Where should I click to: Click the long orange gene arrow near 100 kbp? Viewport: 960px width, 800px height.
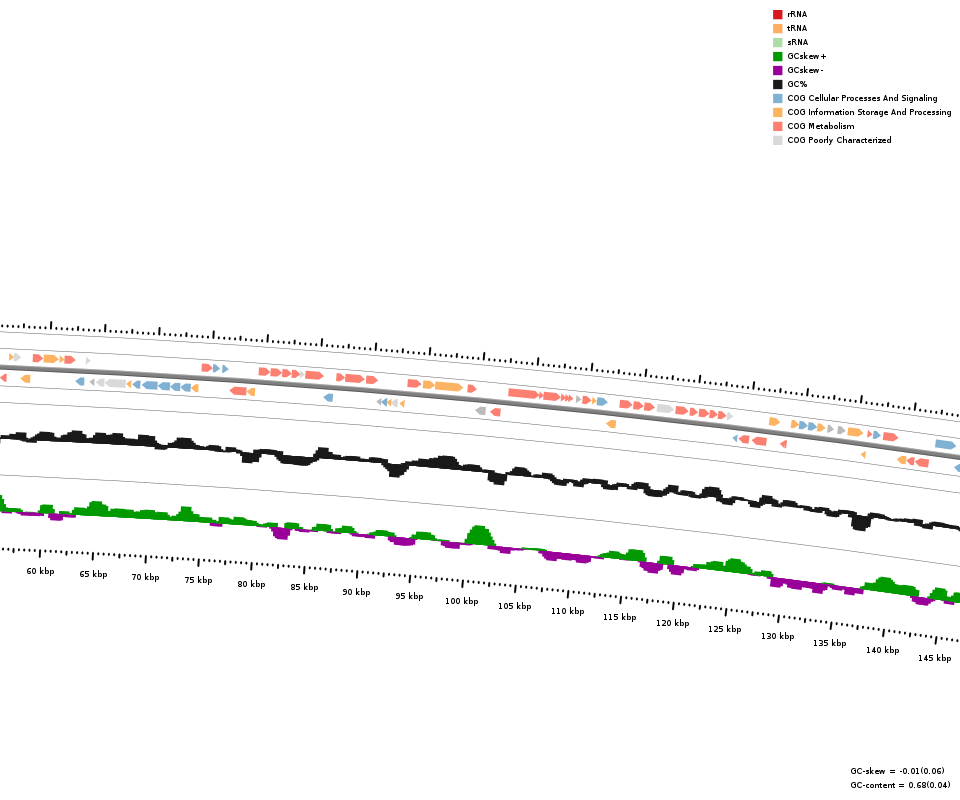[448, 386]
